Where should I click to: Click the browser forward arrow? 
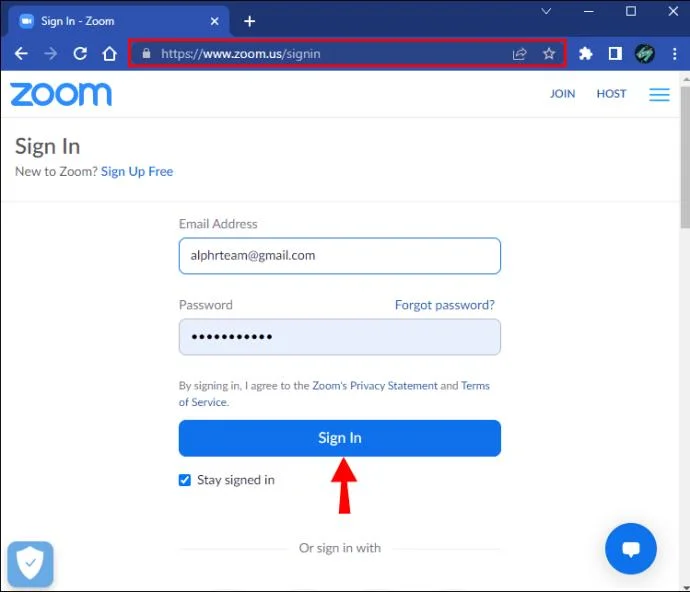[51, 54]
